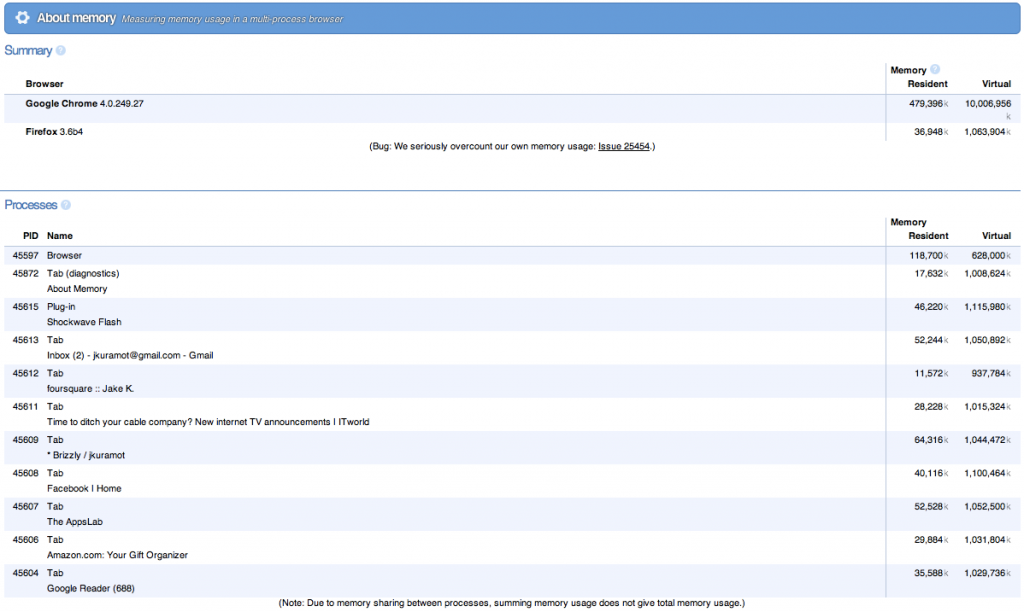
Task: Click Amazon tab virtual memory 1,031,804
Action: [x=985, y=540]
